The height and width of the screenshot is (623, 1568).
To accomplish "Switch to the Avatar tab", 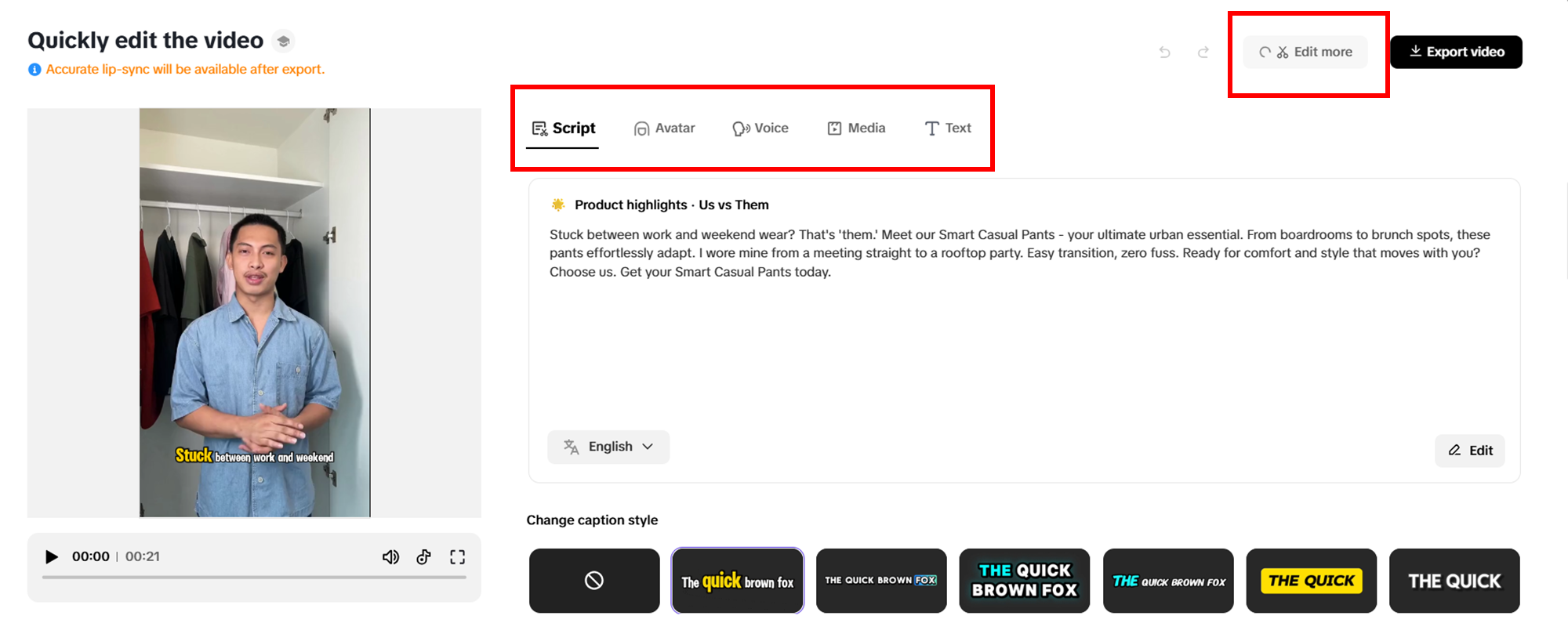I will 663,128.
